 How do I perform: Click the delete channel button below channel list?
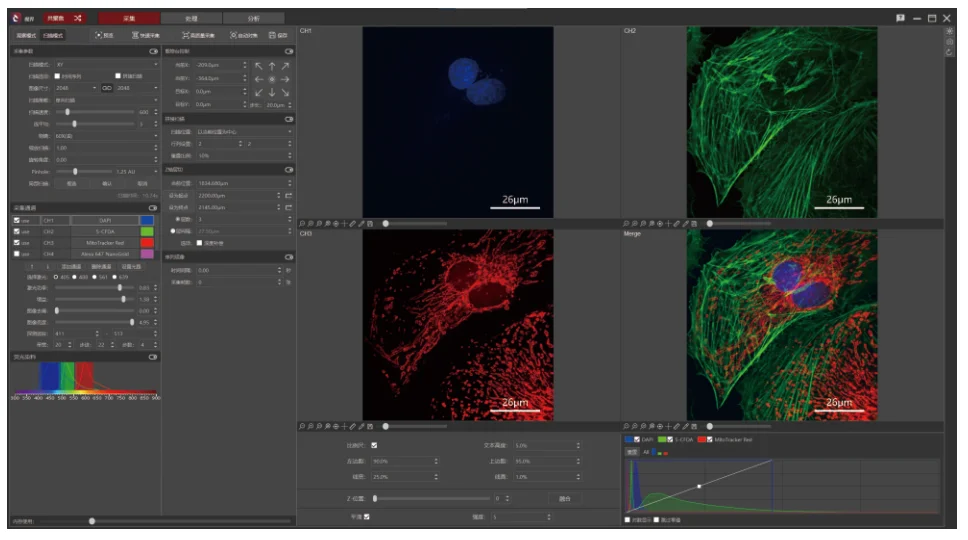tap(101, 267)
